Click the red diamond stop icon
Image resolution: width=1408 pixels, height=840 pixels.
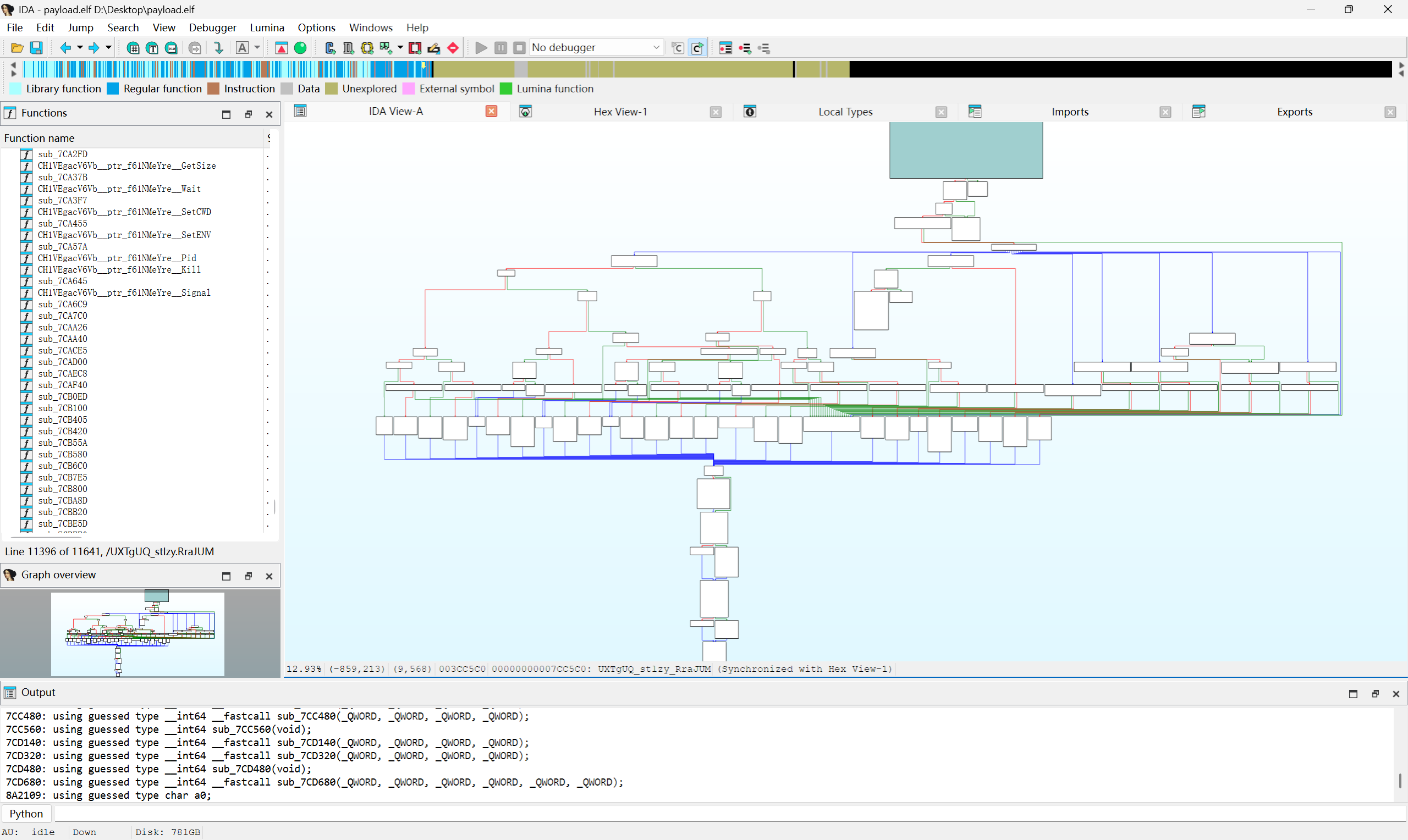pos(453,48)
